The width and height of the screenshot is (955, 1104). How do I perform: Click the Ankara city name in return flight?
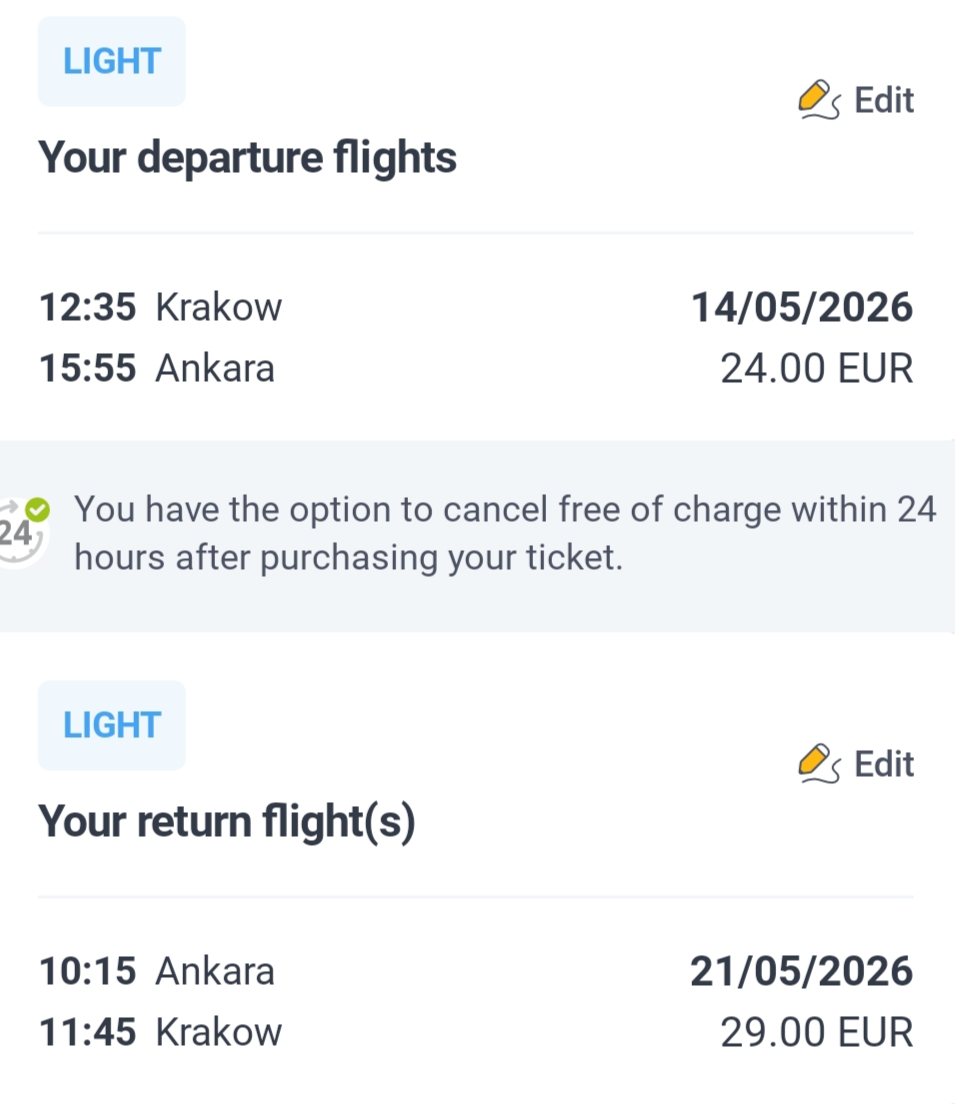215,972
